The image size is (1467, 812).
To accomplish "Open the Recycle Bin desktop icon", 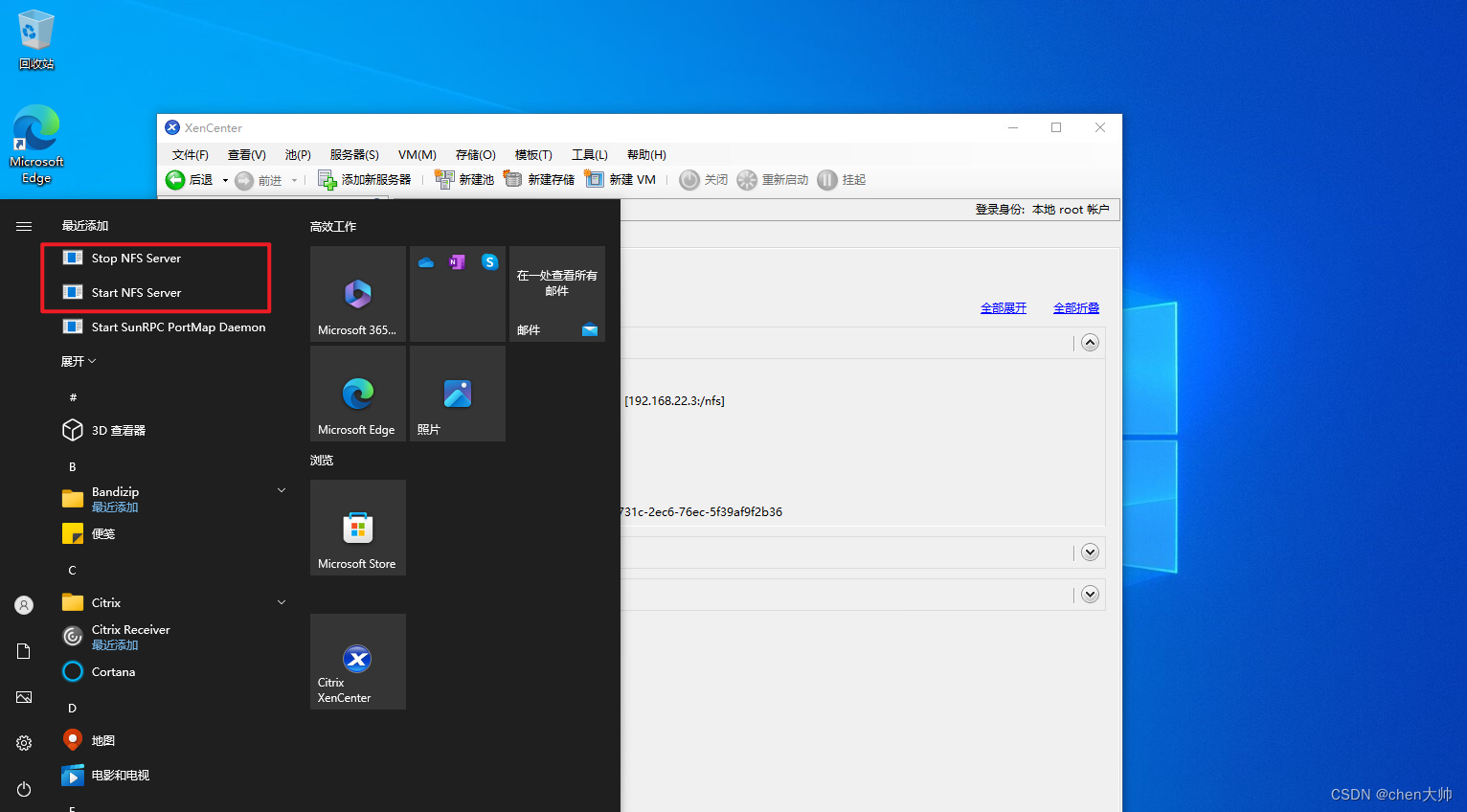I will pyautogui.click(x=36, y=38).
